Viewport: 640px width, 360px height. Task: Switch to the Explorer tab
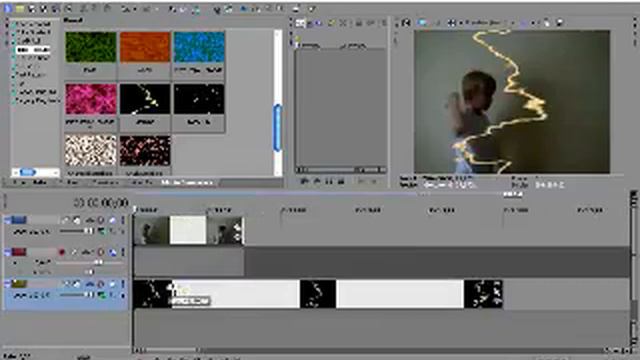(72, 182)
